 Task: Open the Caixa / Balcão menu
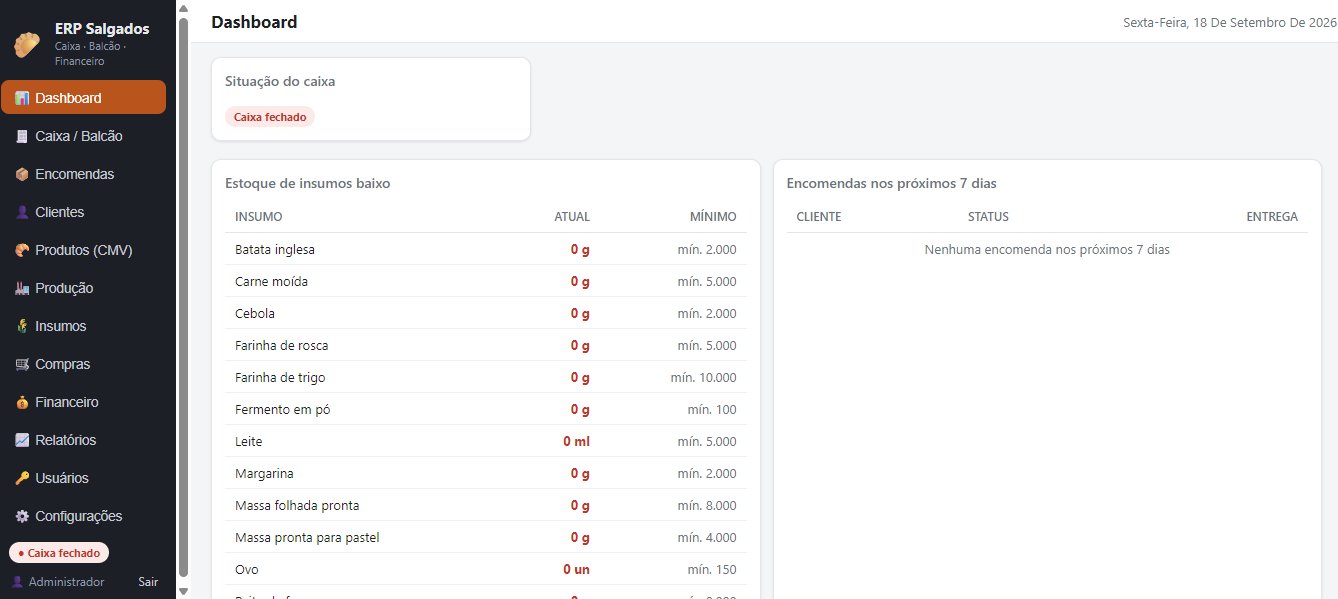[x=83, y=136]
